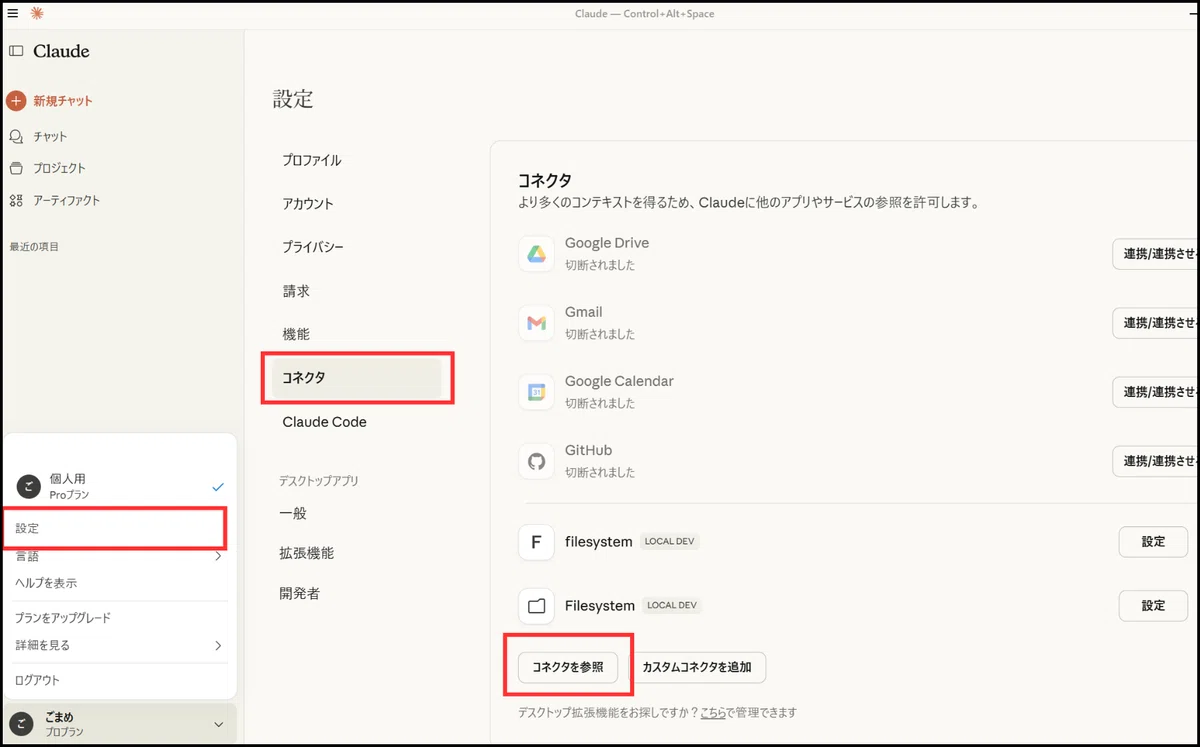Click the Google Calendar connector name
This screenshot has width=1200, height=747.
pos(619,381)
